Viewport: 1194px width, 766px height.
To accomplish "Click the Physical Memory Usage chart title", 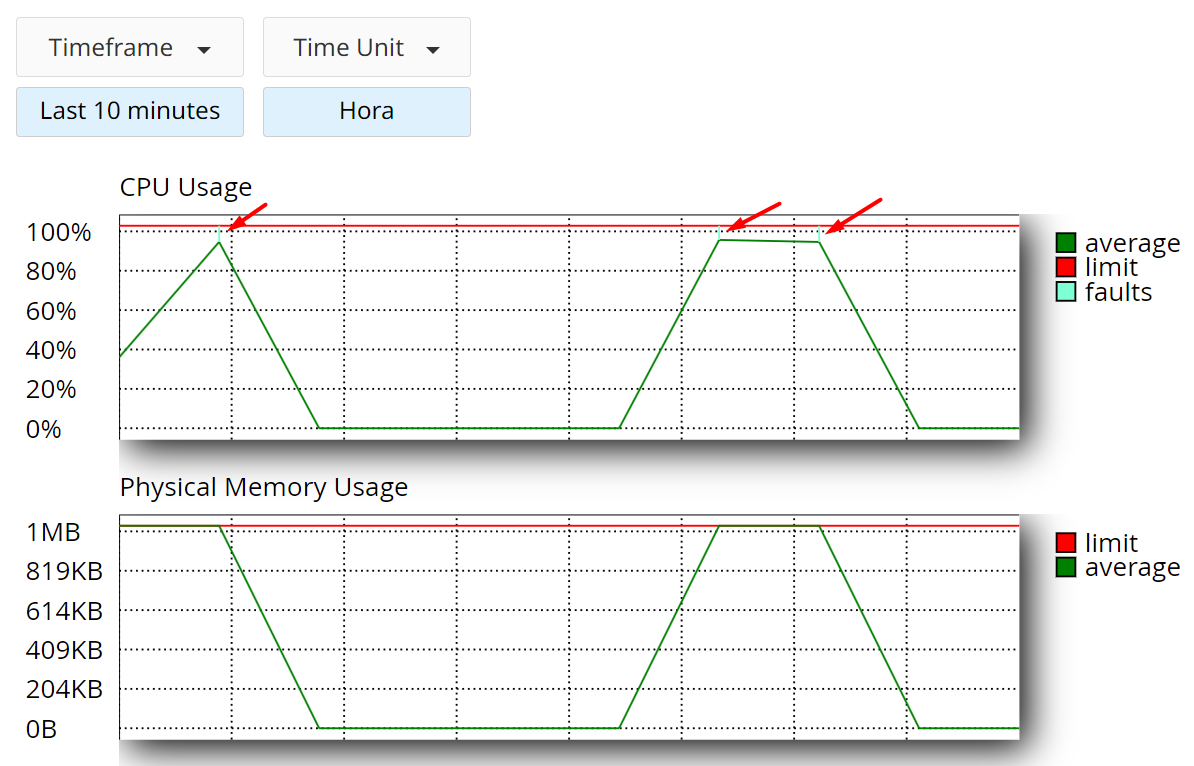I will pos(264,487).
